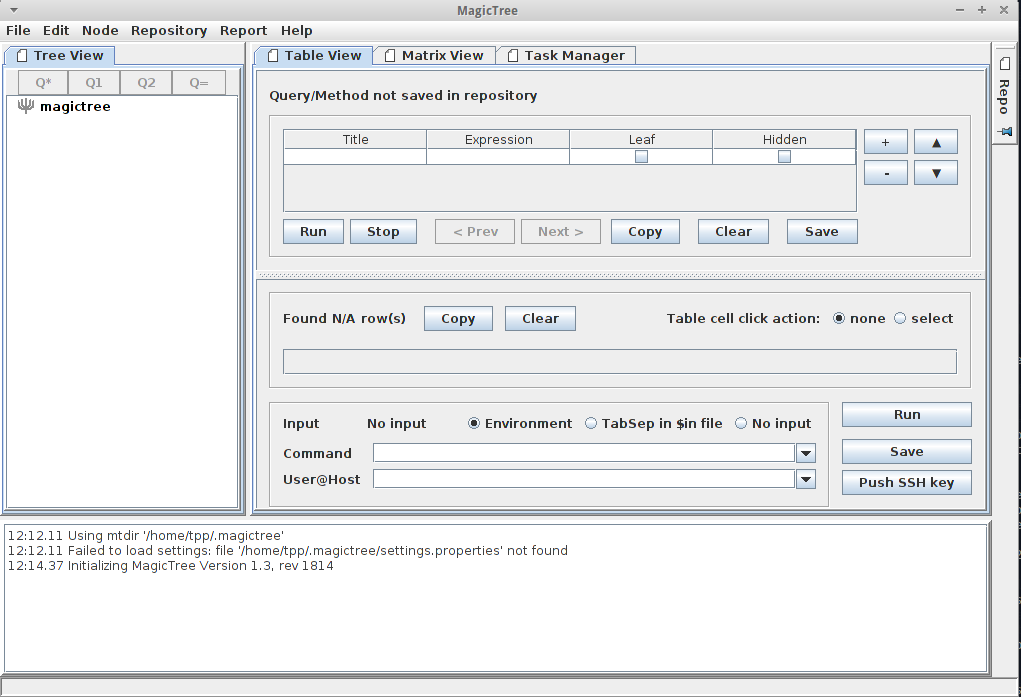Click the 'Failed to load settings' log line
Screen dimensions: 1021x697
288,550
